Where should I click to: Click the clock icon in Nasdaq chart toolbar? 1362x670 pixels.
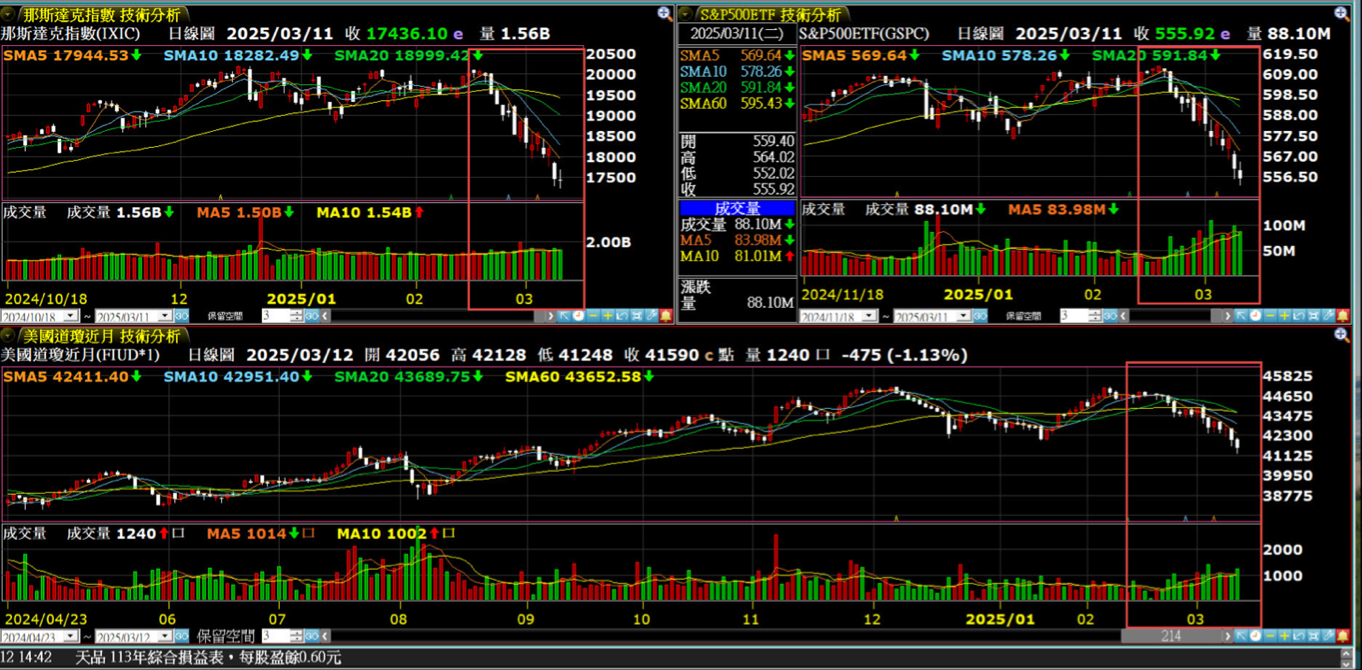[x=579, y=316]
